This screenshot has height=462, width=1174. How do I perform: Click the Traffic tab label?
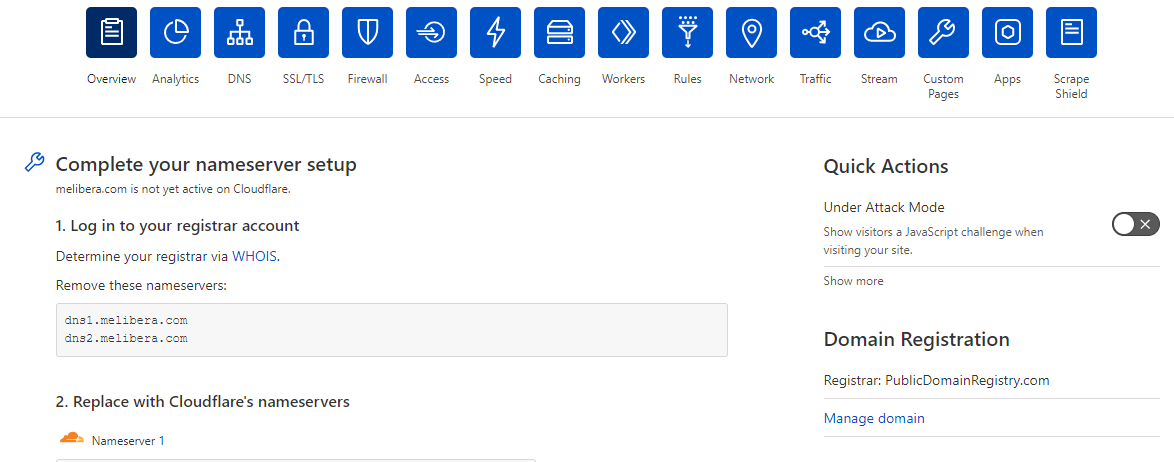pyautogui.click(x=815, y=79)
